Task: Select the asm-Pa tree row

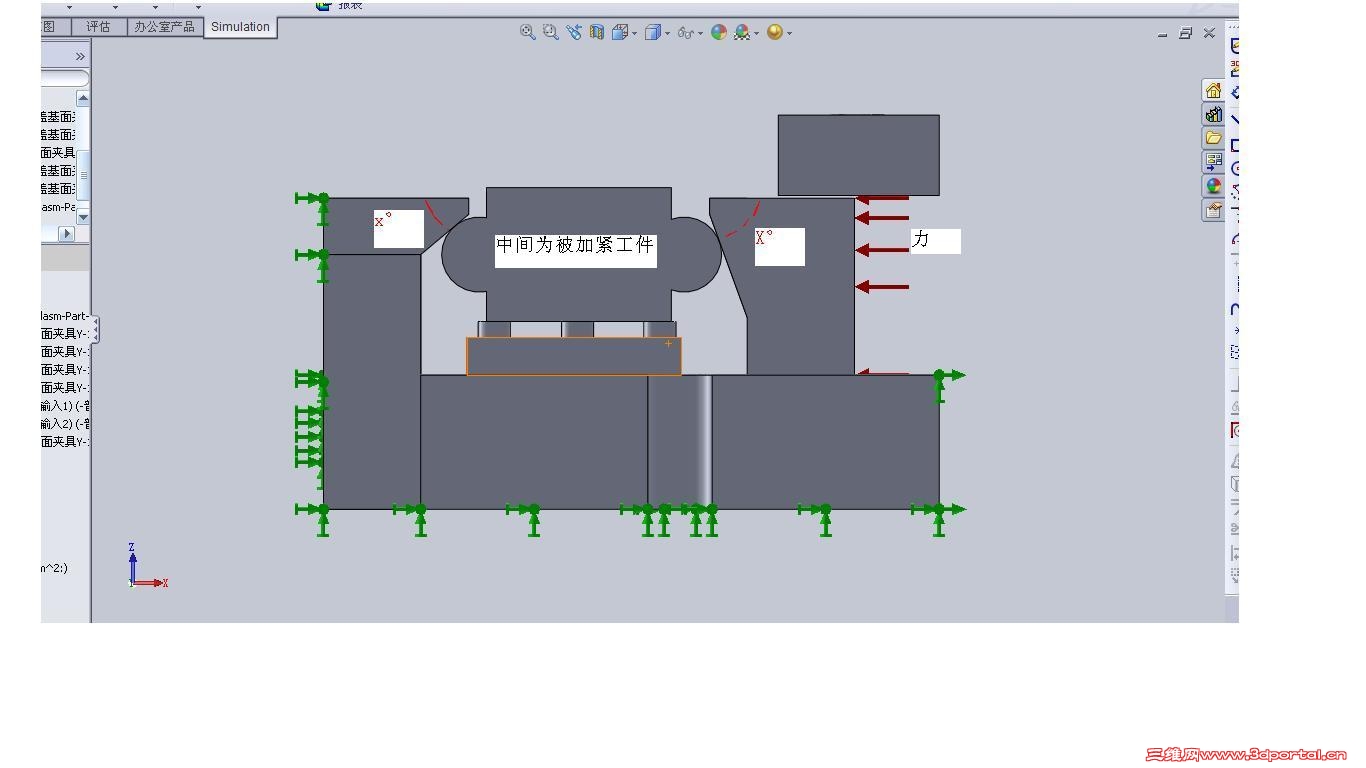Action: (58, 207)
